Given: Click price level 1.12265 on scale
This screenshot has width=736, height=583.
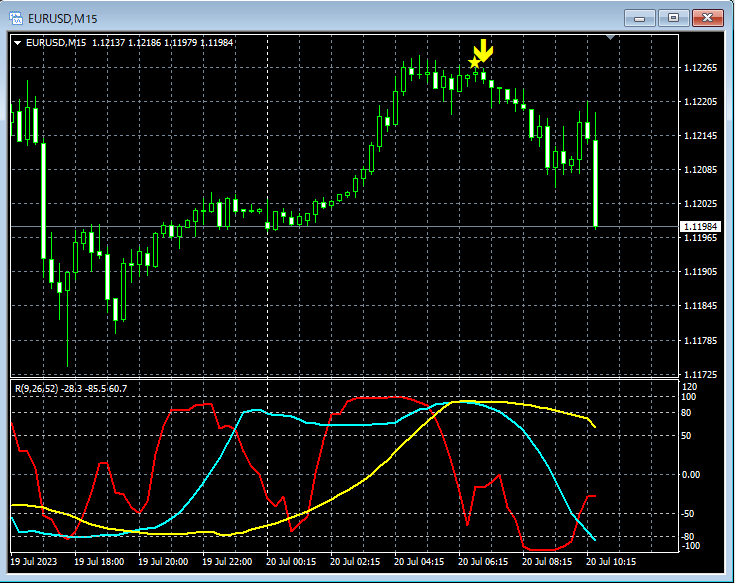Looking at the screenshot, I should tap(700, 68).
